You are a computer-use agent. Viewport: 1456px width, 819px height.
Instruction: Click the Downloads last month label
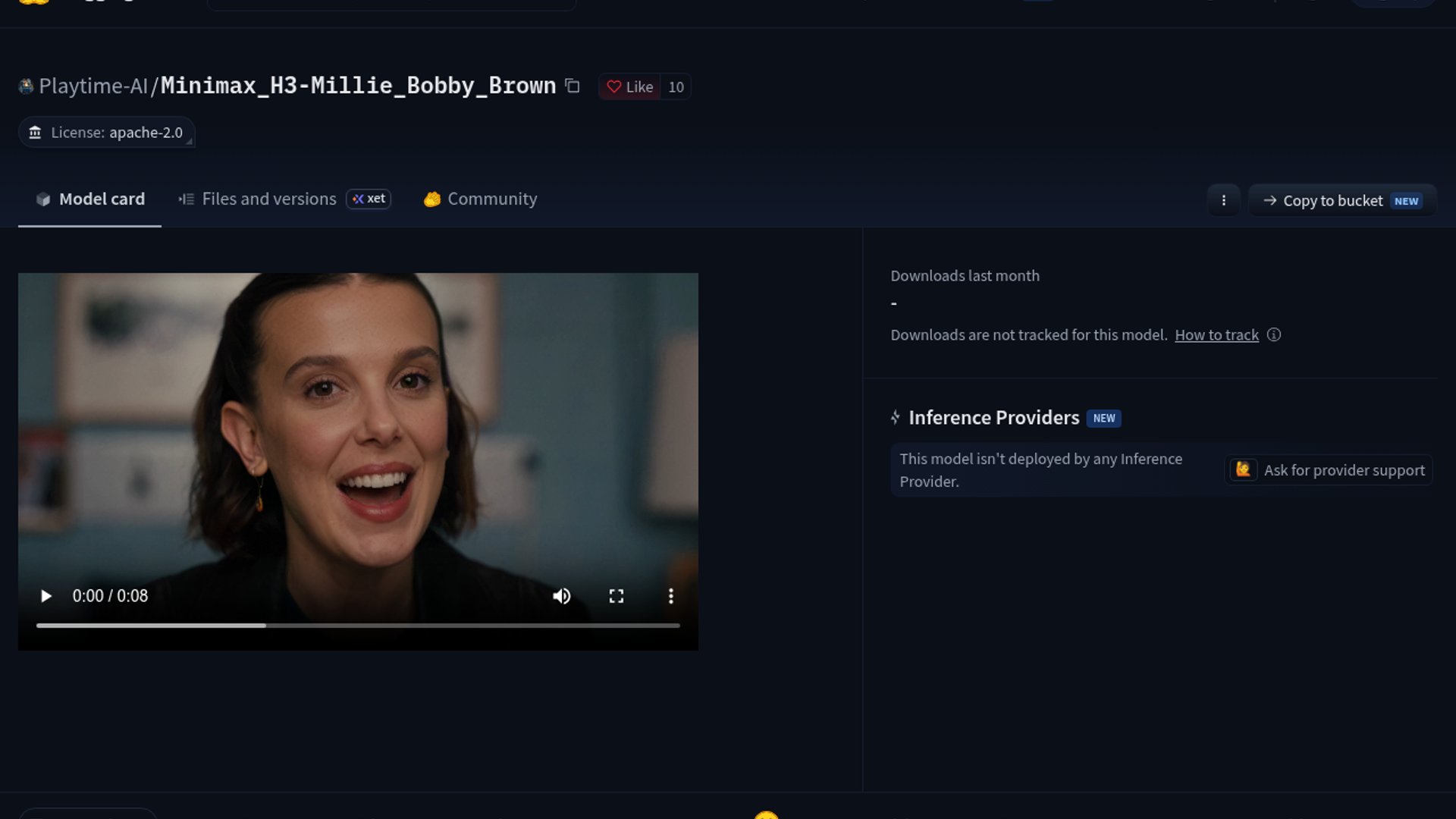[x=965, y=276]
